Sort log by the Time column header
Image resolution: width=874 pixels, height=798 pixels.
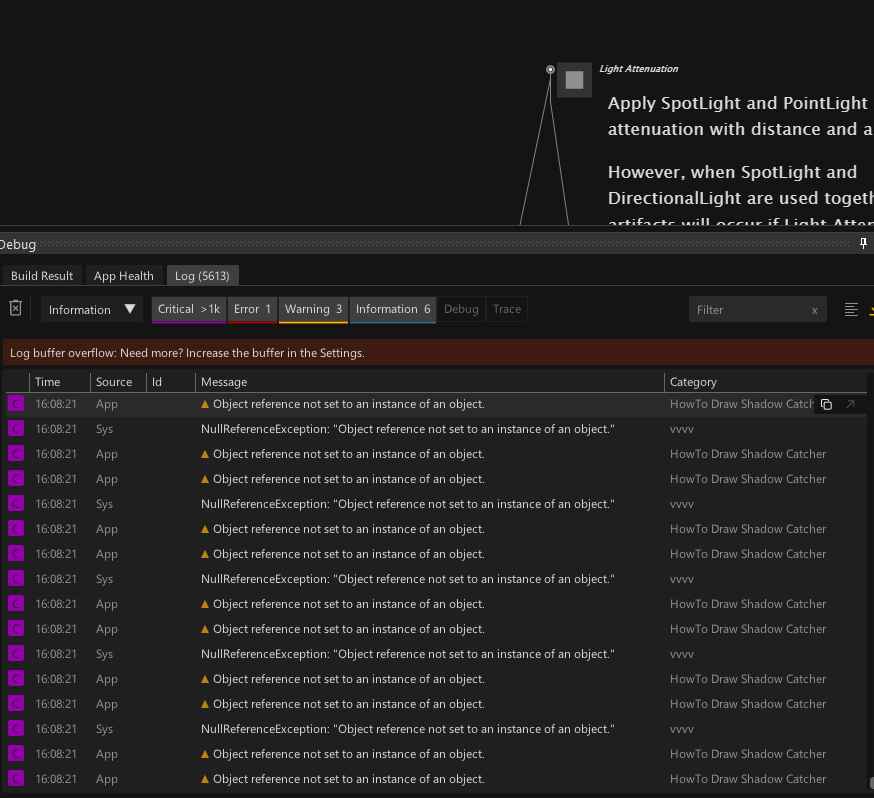click(x=48, y=382)
